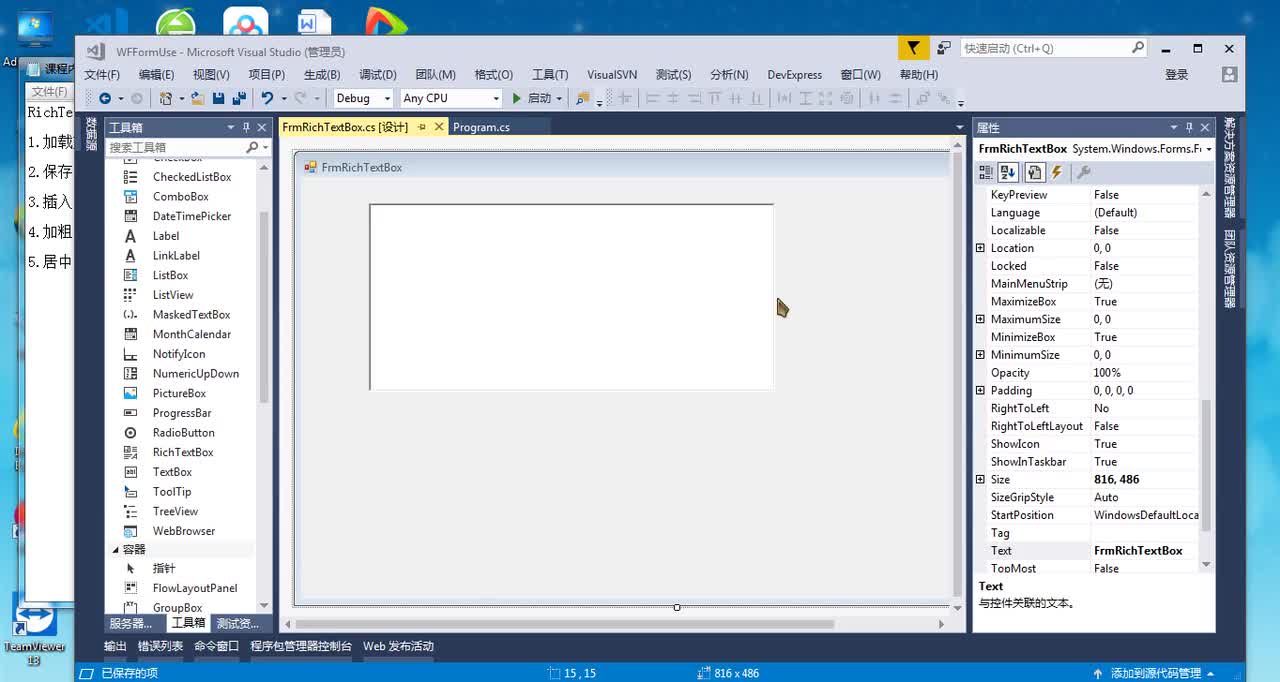Screen dimensions: 1280x682
Task: Pick the RadioButton toolbox item
Action: [x=184, y=433]
